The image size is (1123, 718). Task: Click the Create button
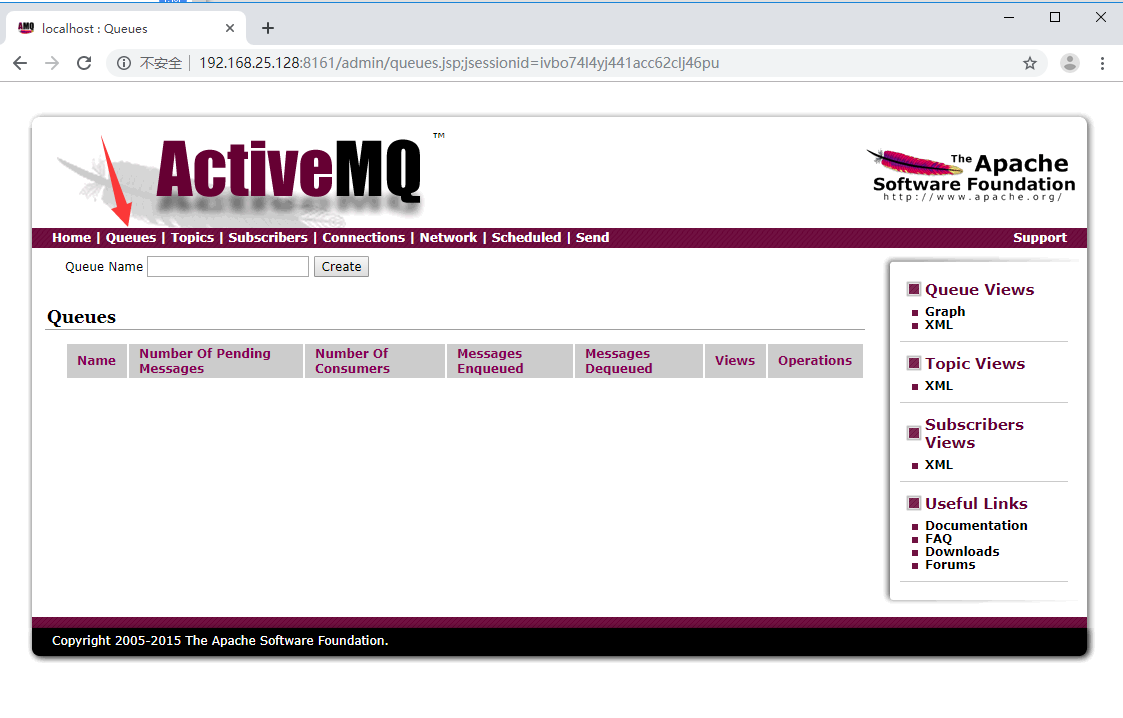(x=341, y=266)
